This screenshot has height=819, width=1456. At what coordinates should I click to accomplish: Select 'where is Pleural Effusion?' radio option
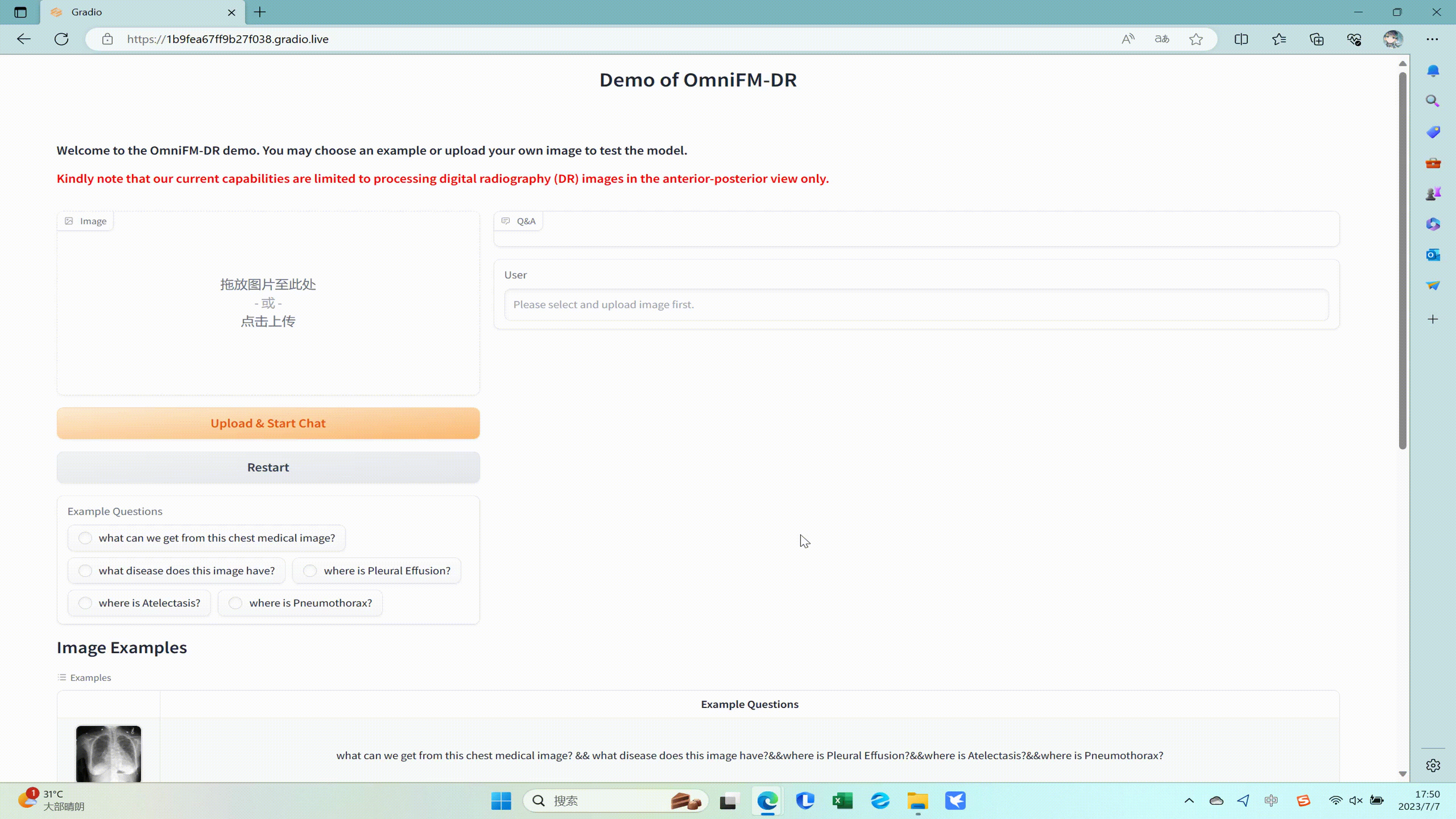pos(310,570)
